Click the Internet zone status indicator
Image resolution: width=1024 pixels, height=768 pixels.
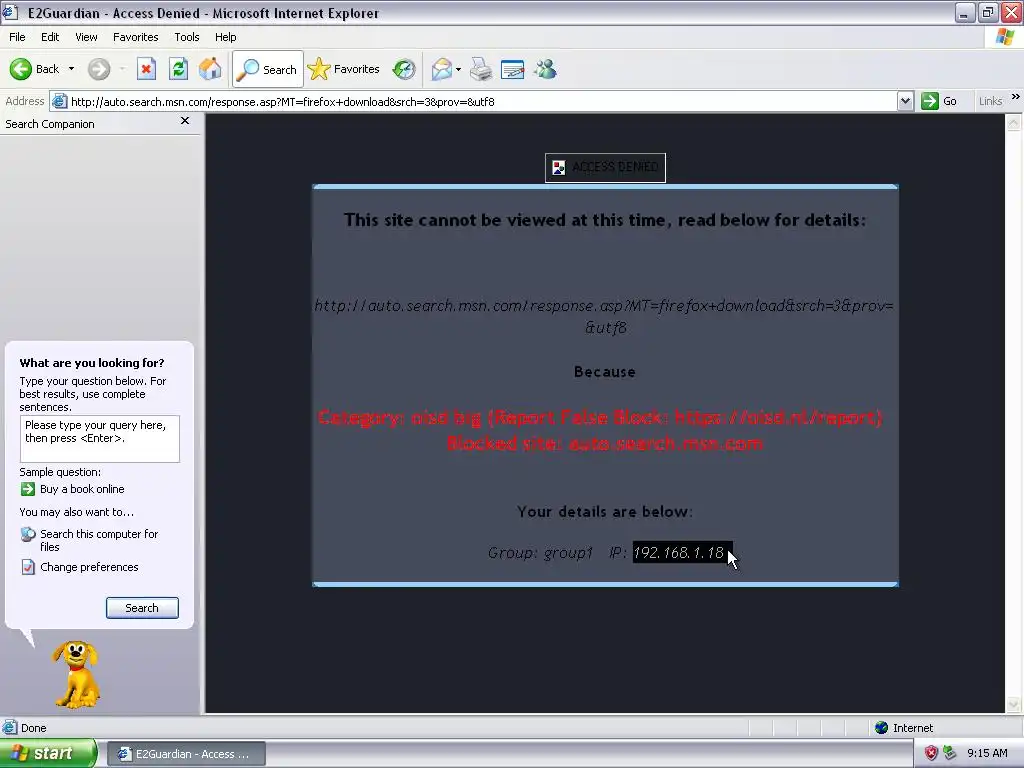(904, 728)
